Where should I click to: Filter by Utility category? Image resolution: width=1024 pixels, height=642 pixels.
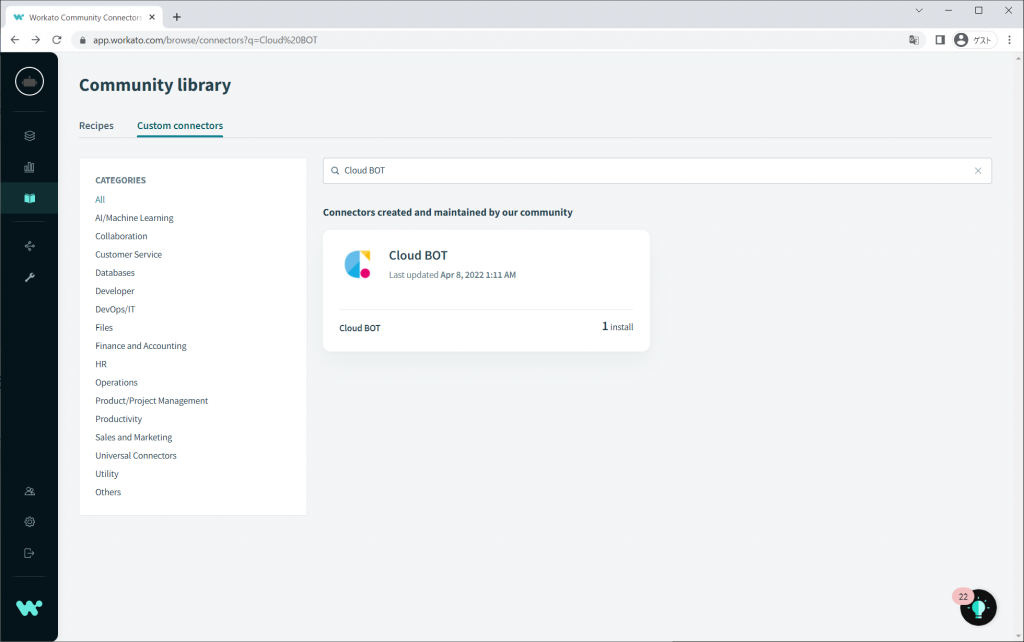pyautogui.click(x=107, y=473)
